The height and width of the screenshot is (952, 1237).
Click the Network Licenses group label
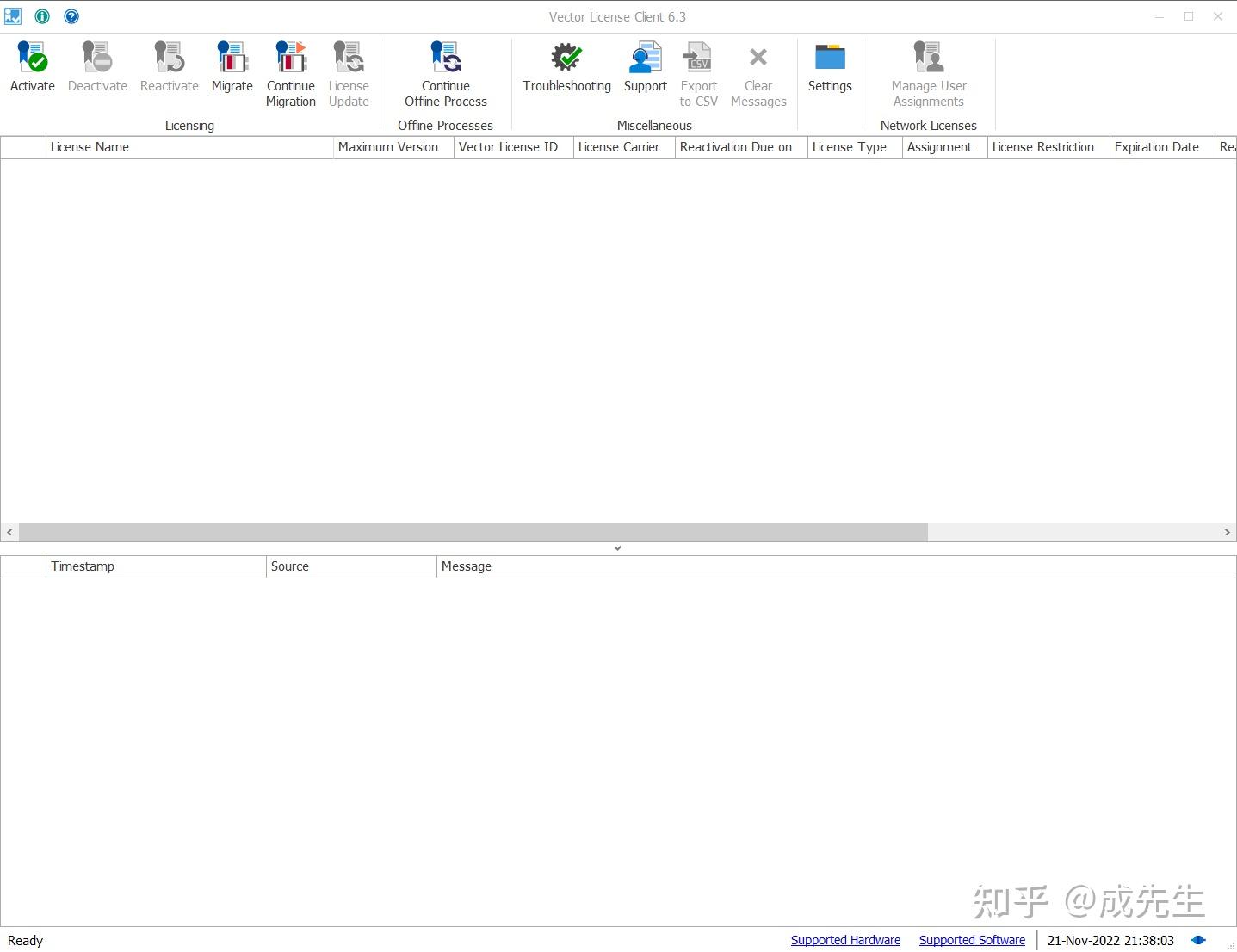(x=929, y=126)
